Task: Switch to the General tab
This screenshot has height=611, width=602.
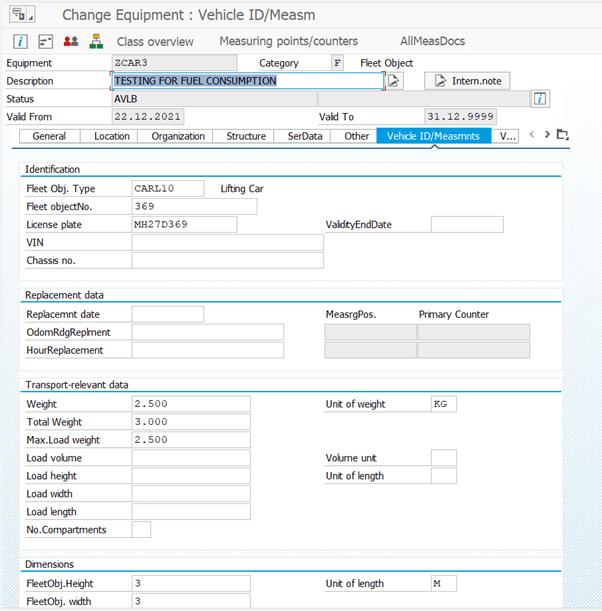Action: tap(49, 136)
